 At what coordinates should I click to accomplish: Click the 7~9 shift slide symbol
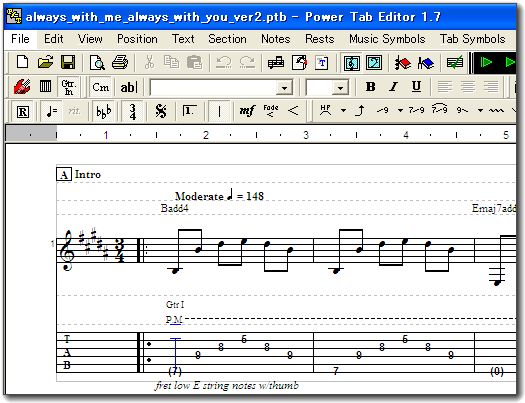point(416,110)
